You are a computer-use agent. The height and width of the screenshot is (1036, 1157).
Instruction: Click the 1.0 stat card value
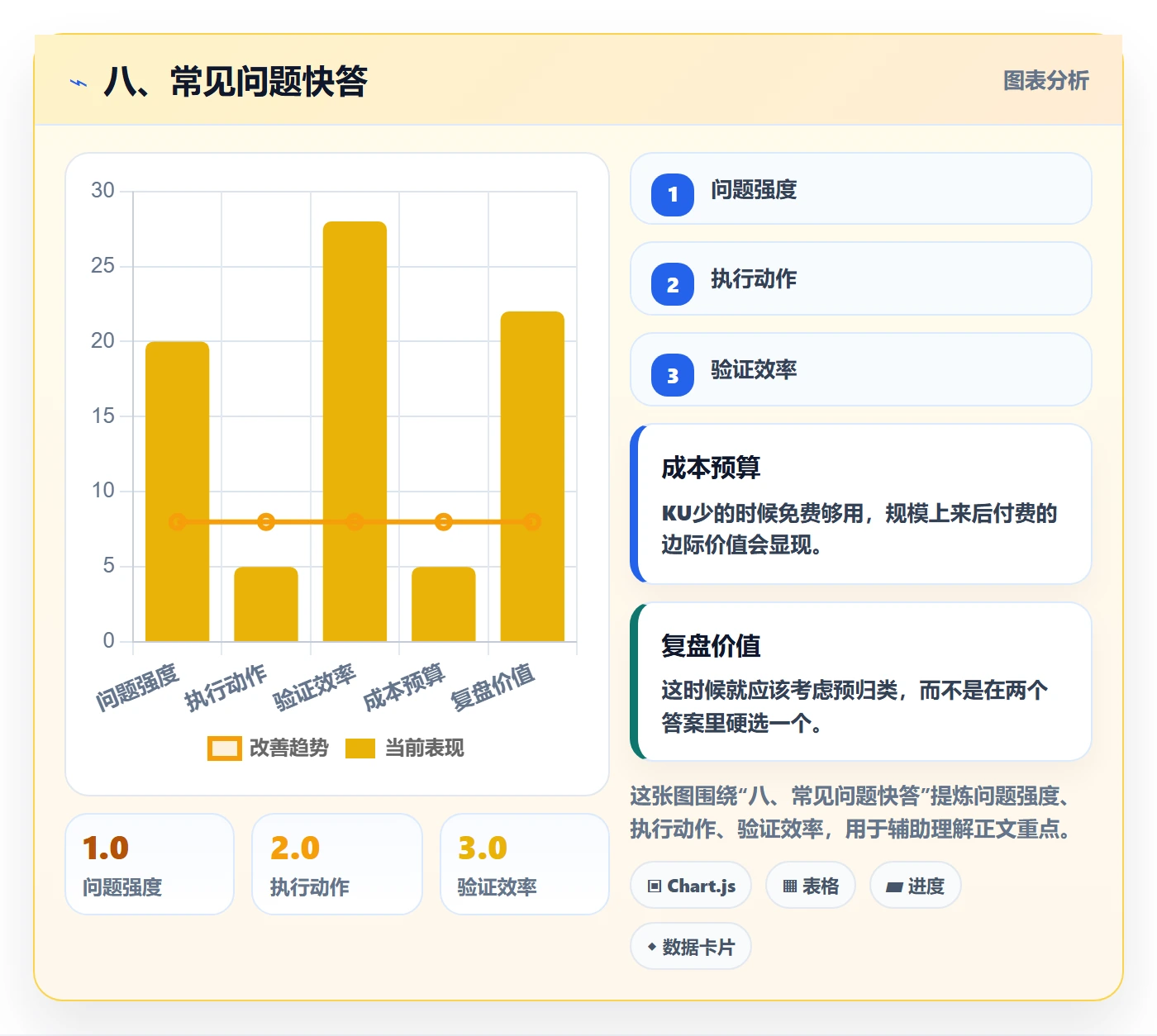coord(106,848)
